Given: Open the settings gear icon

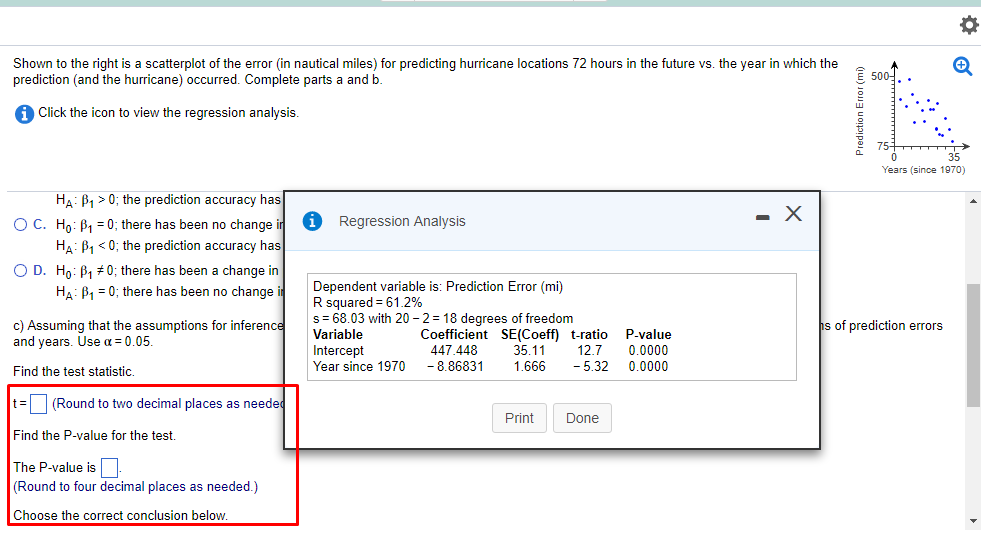Looking at the screenshot, I should pos(968,25).
